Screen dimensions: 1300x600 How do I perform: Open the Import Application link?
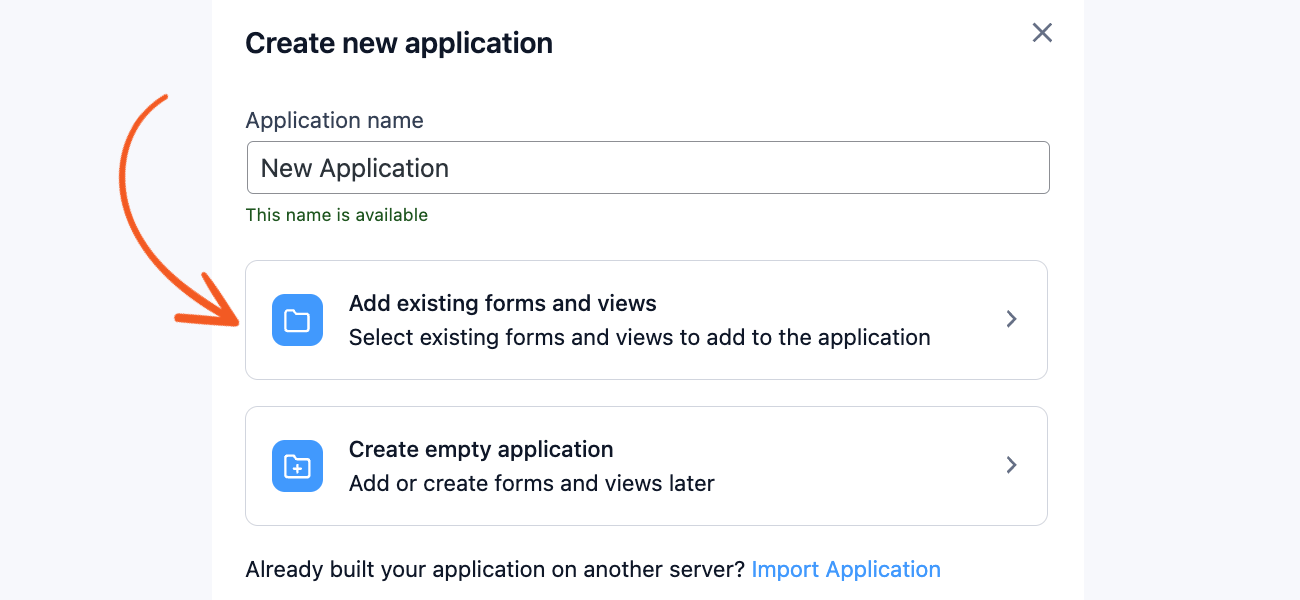coord(846,570)
